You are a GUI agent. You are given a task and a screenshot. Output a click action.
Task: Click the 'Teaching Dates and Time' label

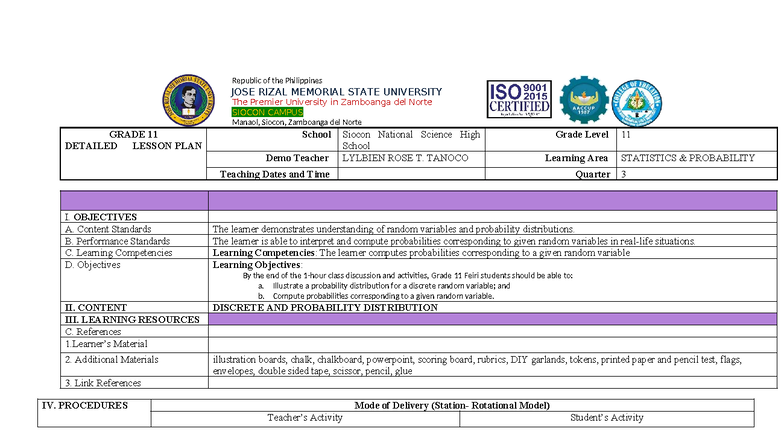[274, 174]
